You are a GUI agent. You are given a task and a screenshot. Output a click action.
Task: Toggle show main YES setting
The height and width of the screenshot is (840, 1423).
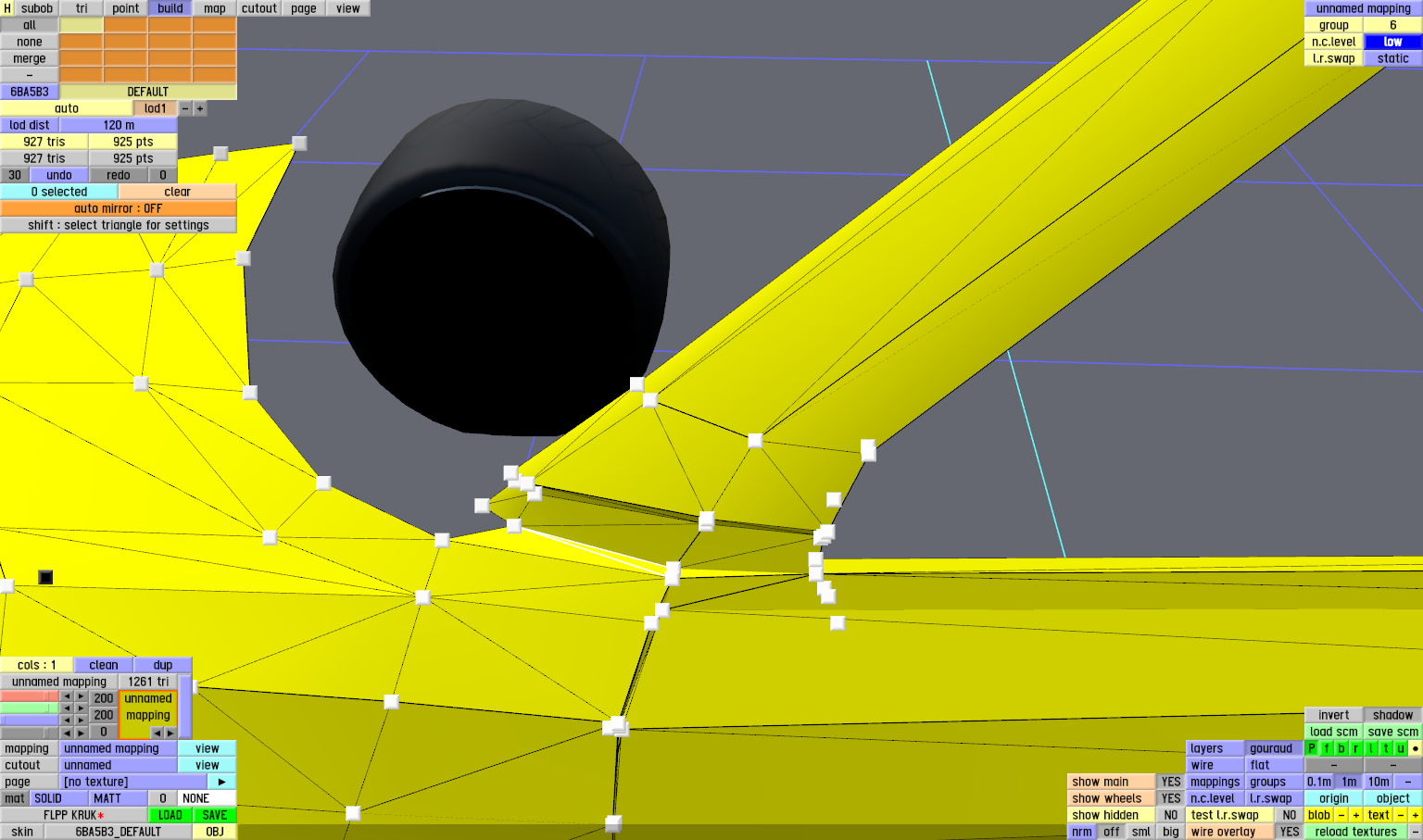[x=1171, y=782]
